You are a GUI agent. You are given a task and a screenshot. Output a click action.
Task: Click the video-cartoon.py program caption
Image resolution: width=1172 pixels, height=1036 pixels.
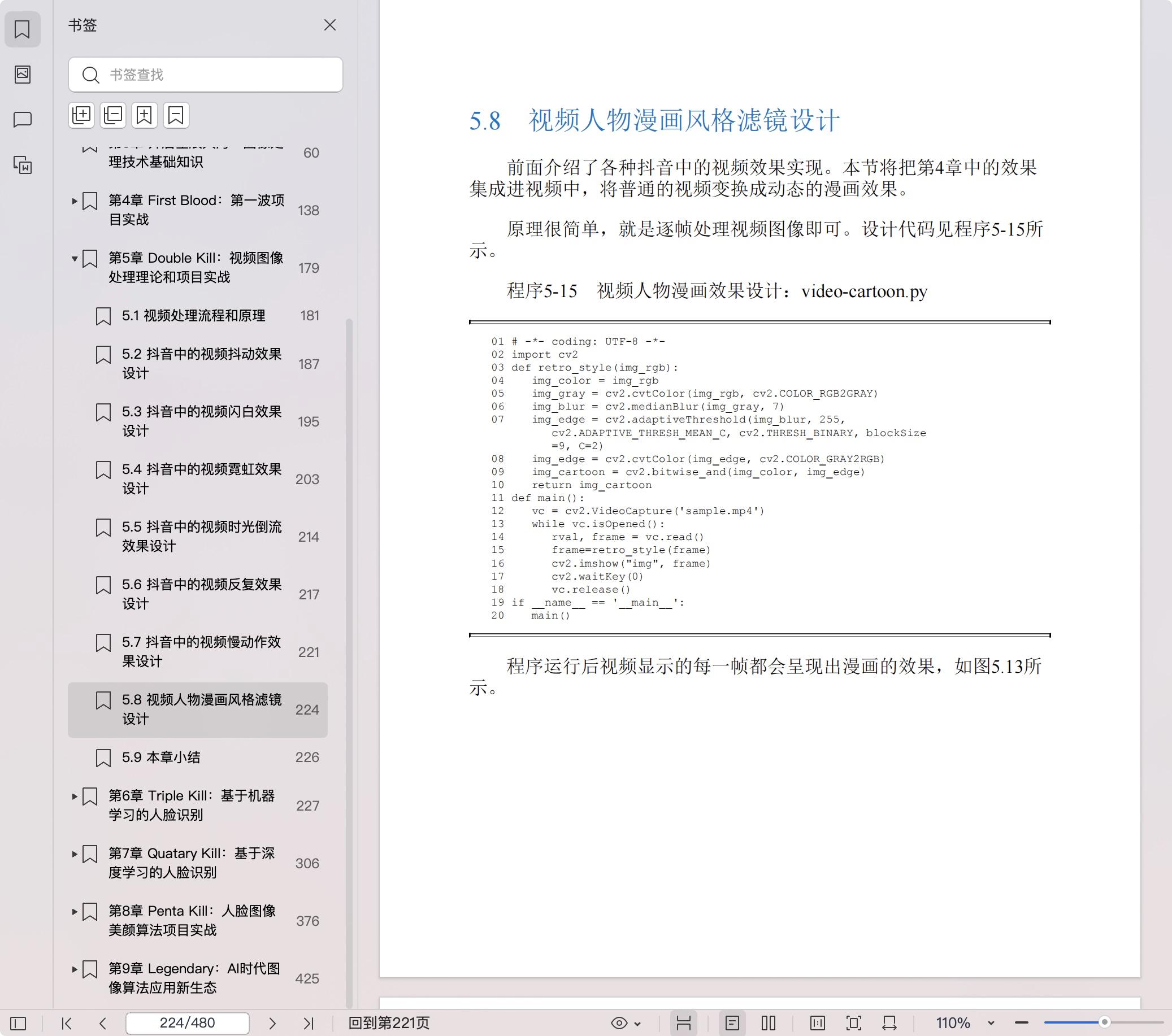[717, 291]
